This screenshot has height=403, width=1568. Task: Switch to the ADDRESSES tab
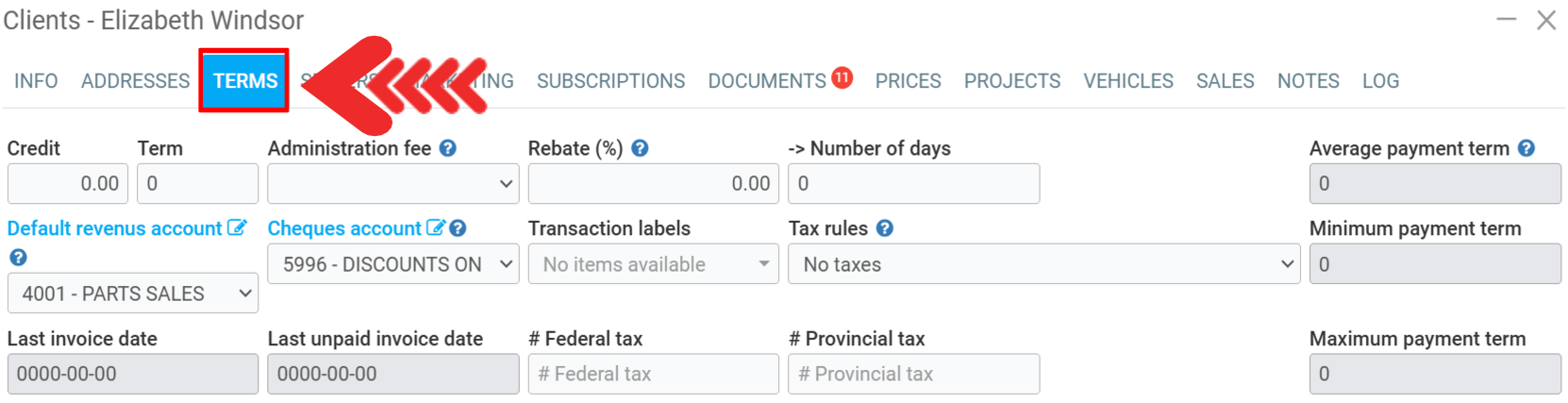(135, 81)
